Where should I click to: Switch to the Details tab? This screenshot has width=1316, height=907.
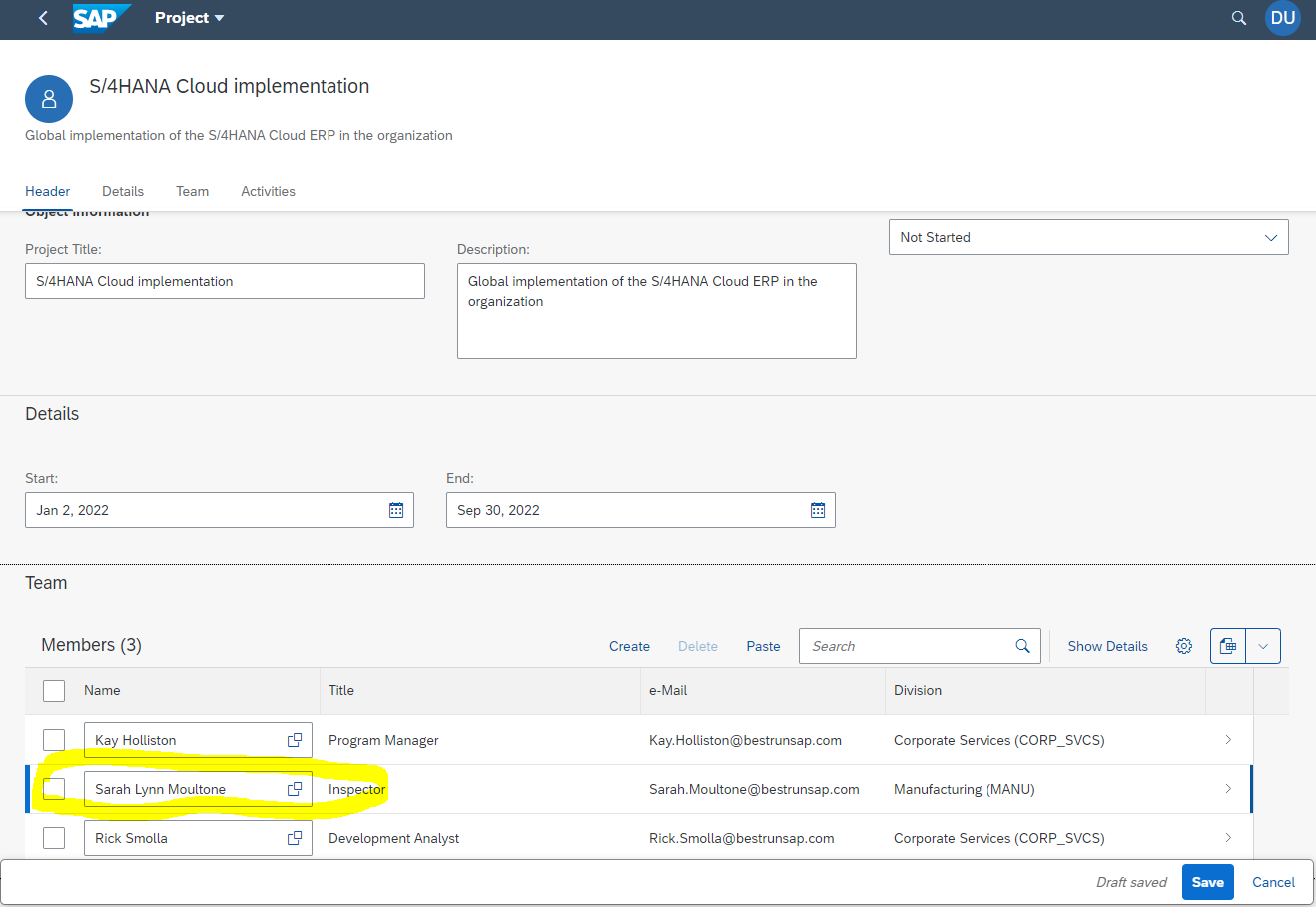(x=123, y=191)
